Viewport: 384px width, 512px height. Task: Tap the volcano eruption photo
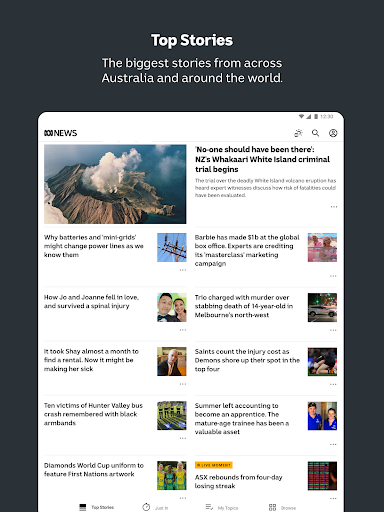click(115, 184)
